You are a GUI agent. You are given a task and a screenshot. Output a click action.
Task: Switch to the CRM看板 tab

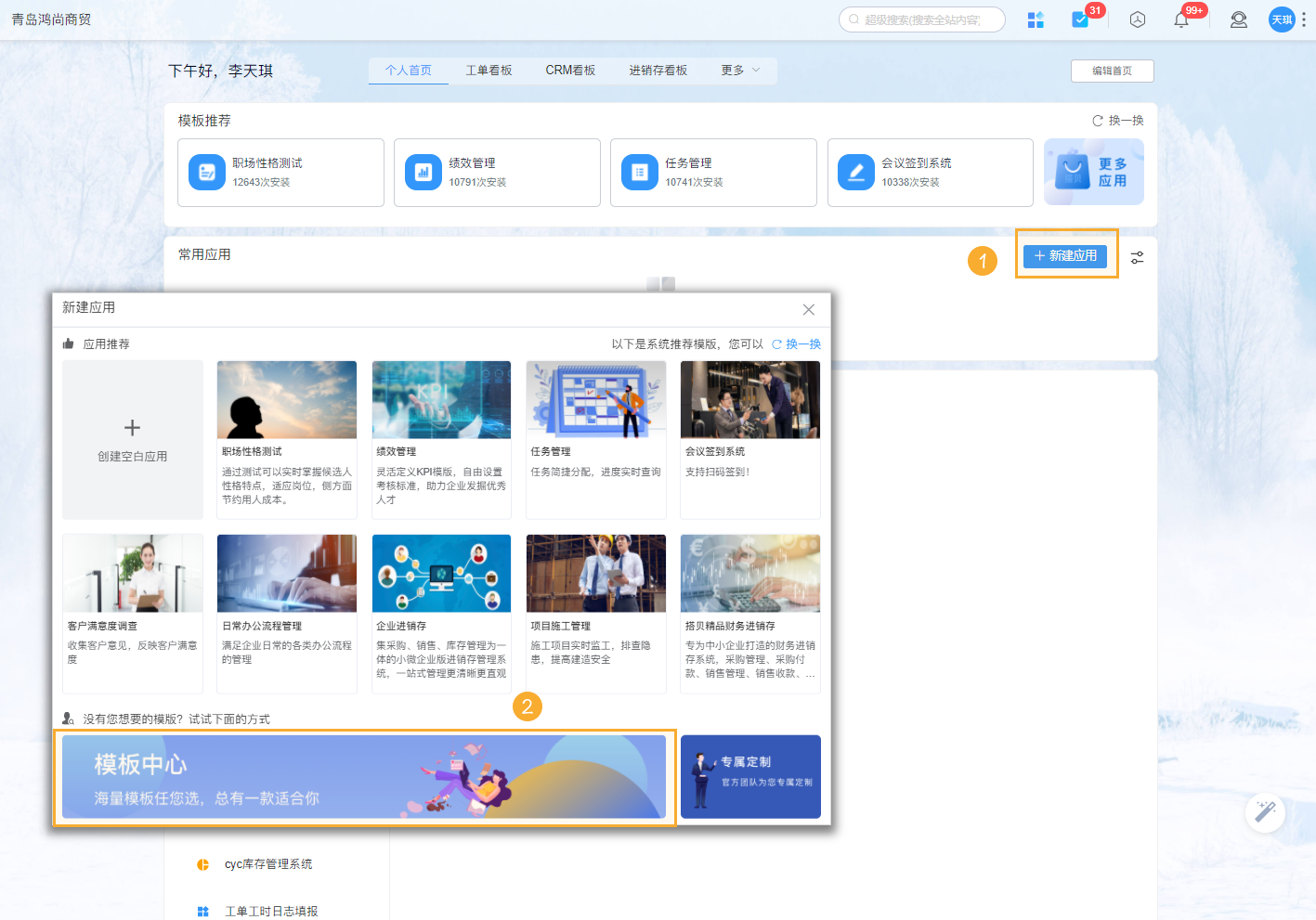click(569, 70)
